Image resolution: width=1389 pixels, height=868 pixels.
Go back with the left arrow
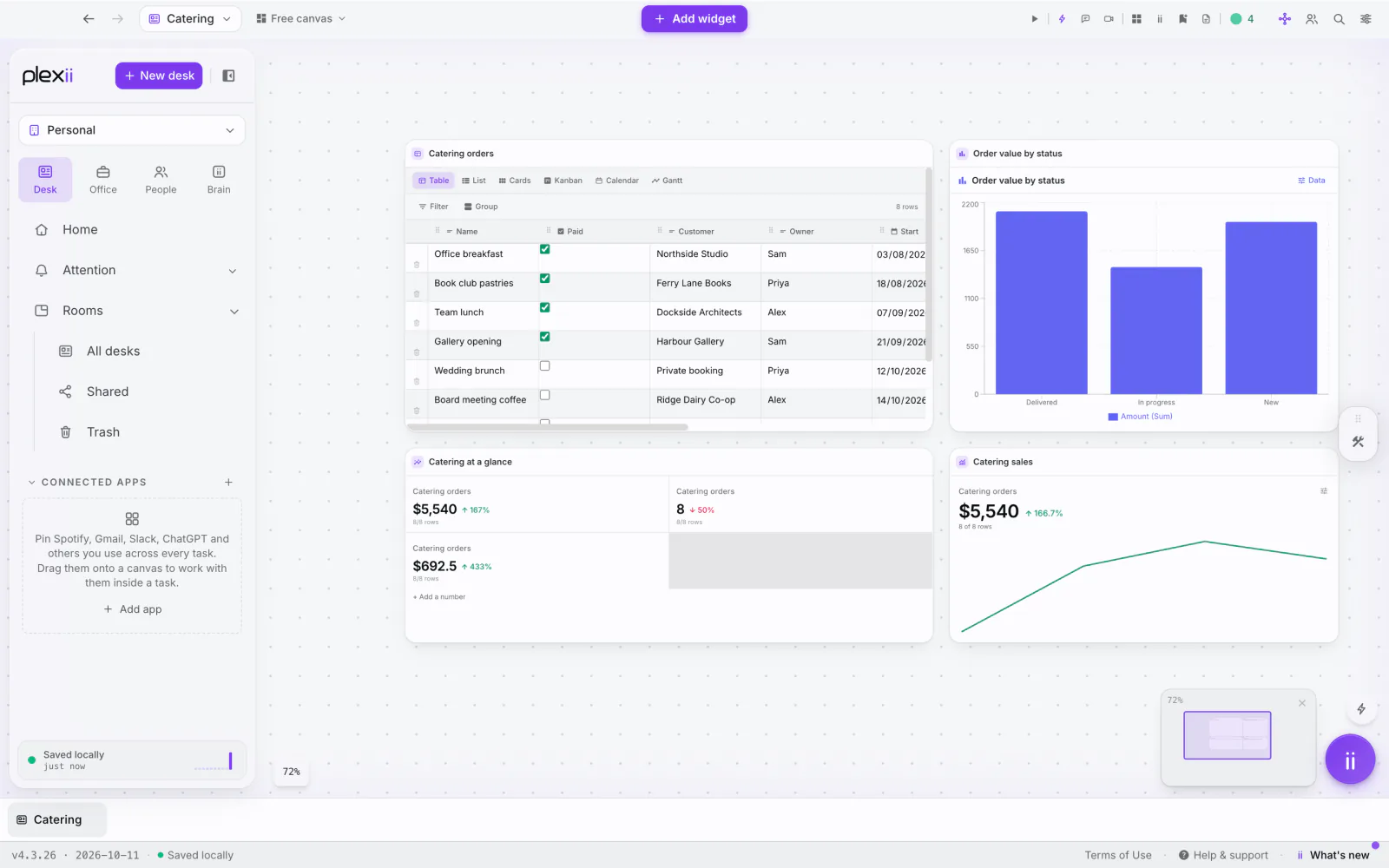pyautogui.click(x=89, y=19)
